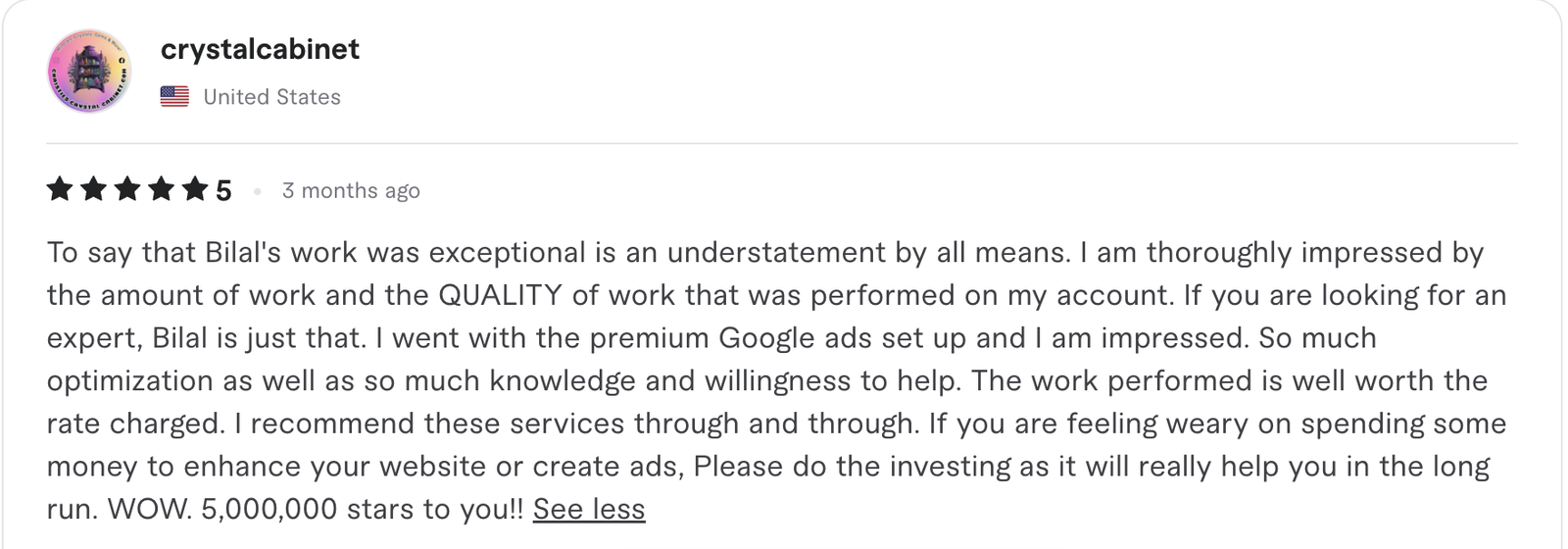Screen dimensions: 1568x549
Task: Click the 3 months ago timestamp
Action: [351, 190]
